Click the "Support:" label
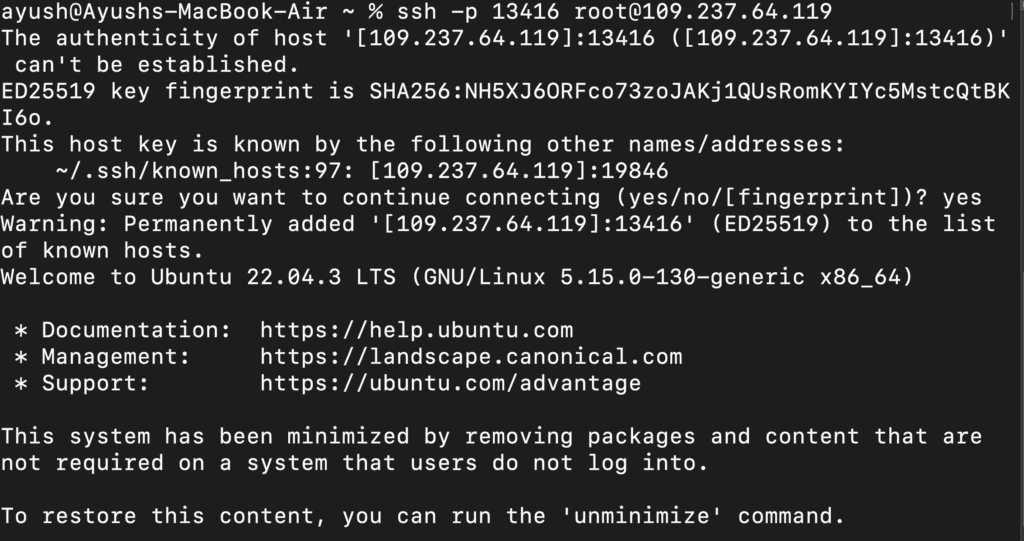The image size is (1024, 541). coord(95,383)
